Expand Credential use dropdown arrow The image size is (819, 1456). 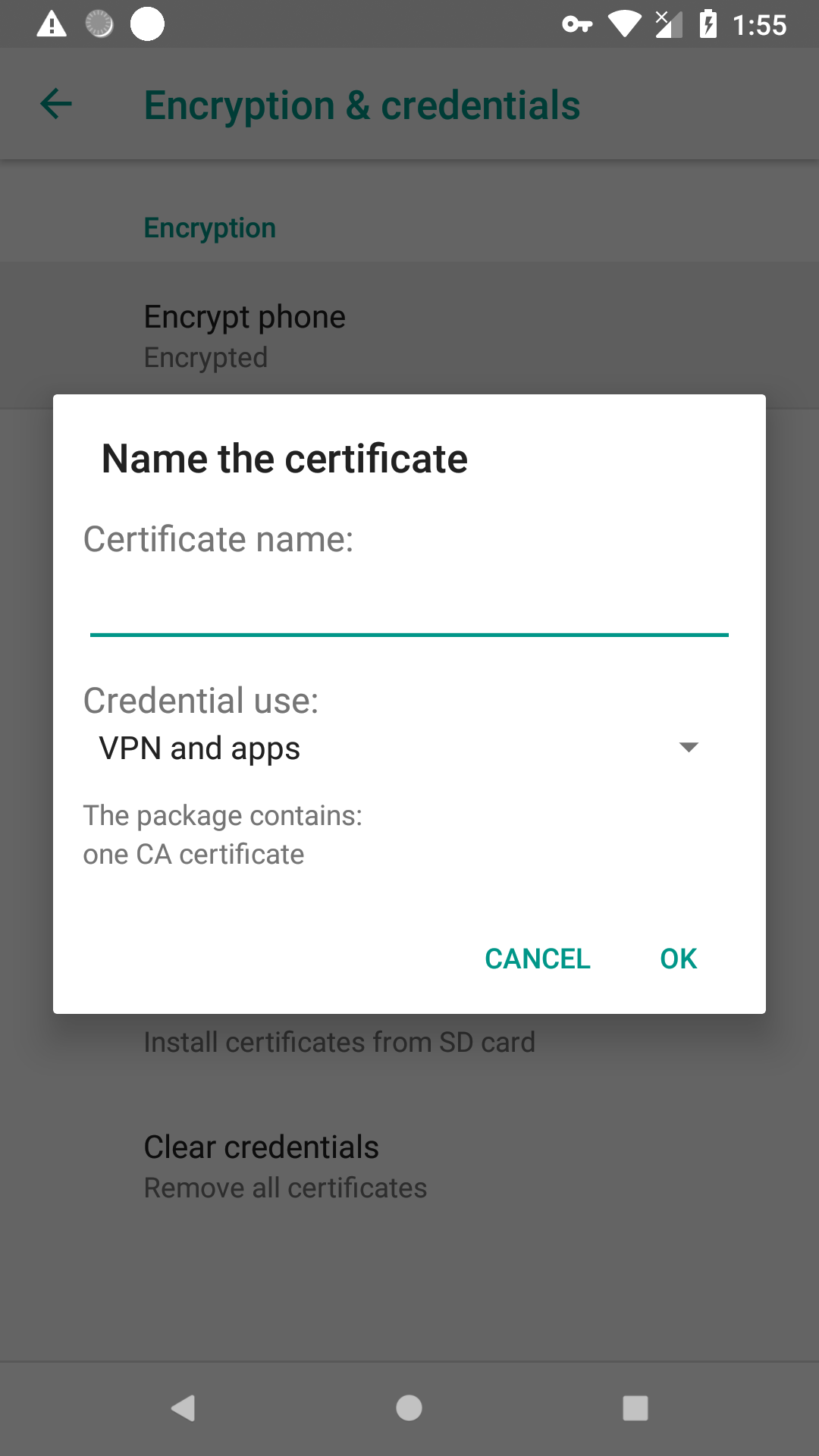pyautogui.click(x=689, y=748)
